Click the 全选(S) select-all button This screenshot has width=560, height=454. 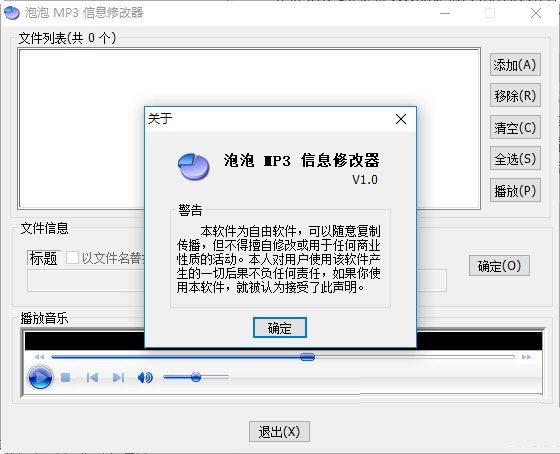pyautogui.click(x=515, y=158)
